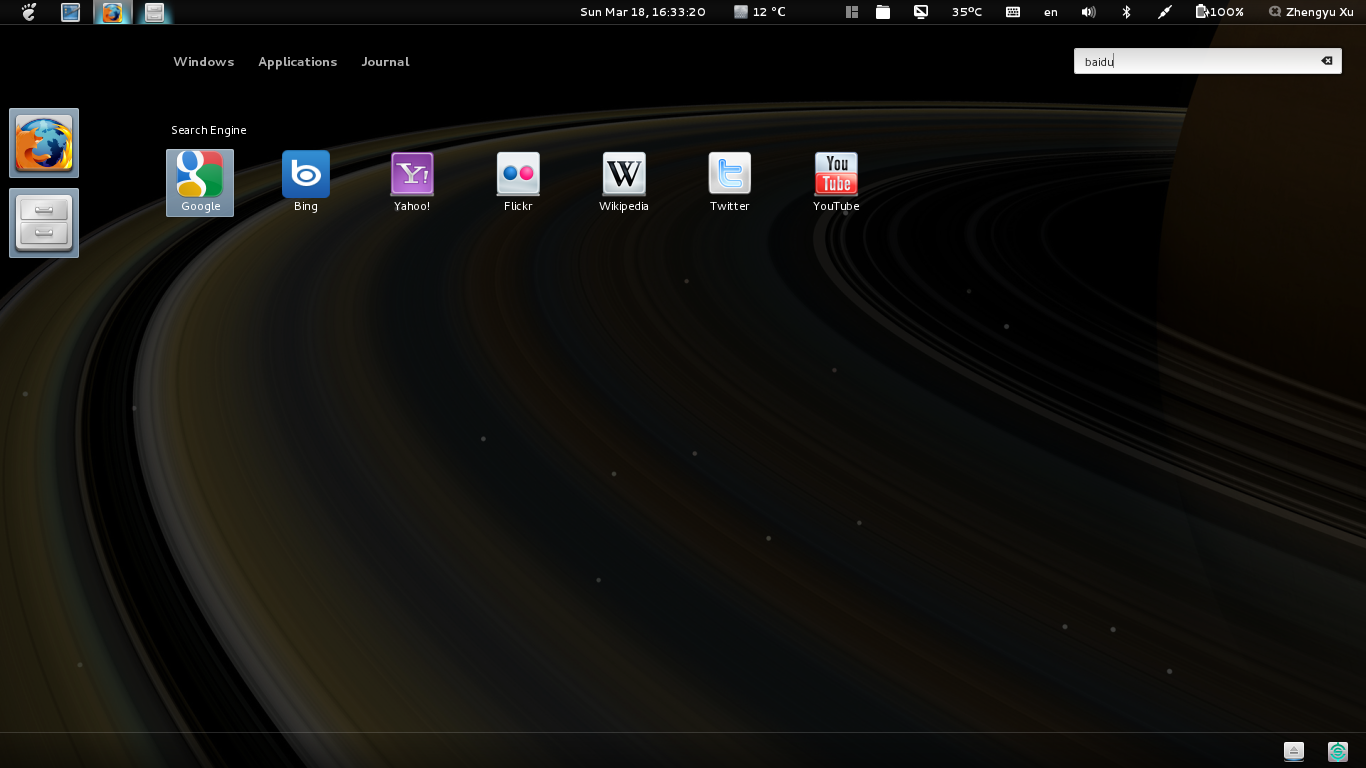Click the Search Engine heading
Image resolution: width=1366 pixels, height=768 pixels.
click(x=208, y=130)
